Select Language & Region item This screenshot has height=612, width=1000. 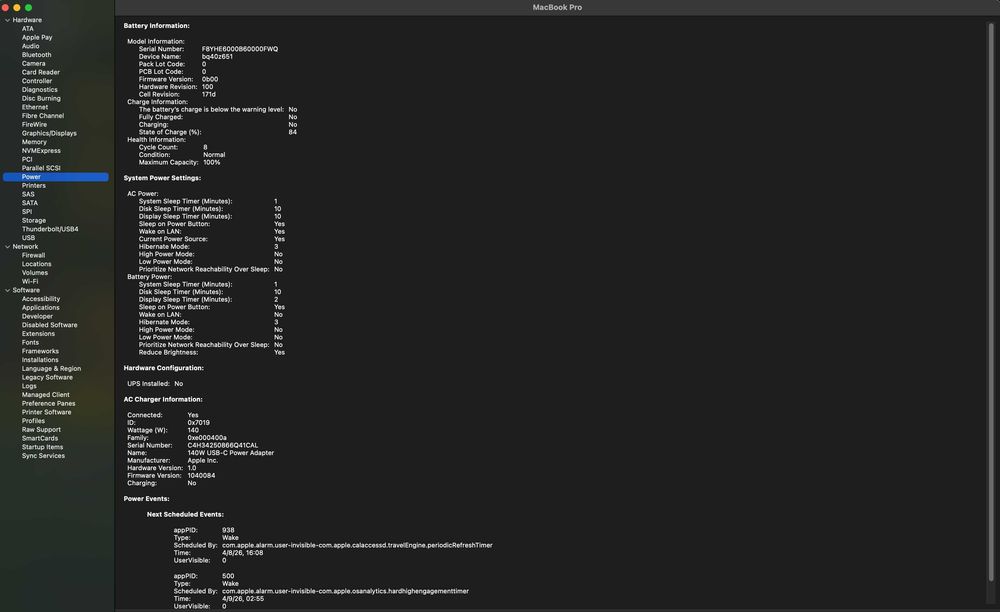click(51, 368)
